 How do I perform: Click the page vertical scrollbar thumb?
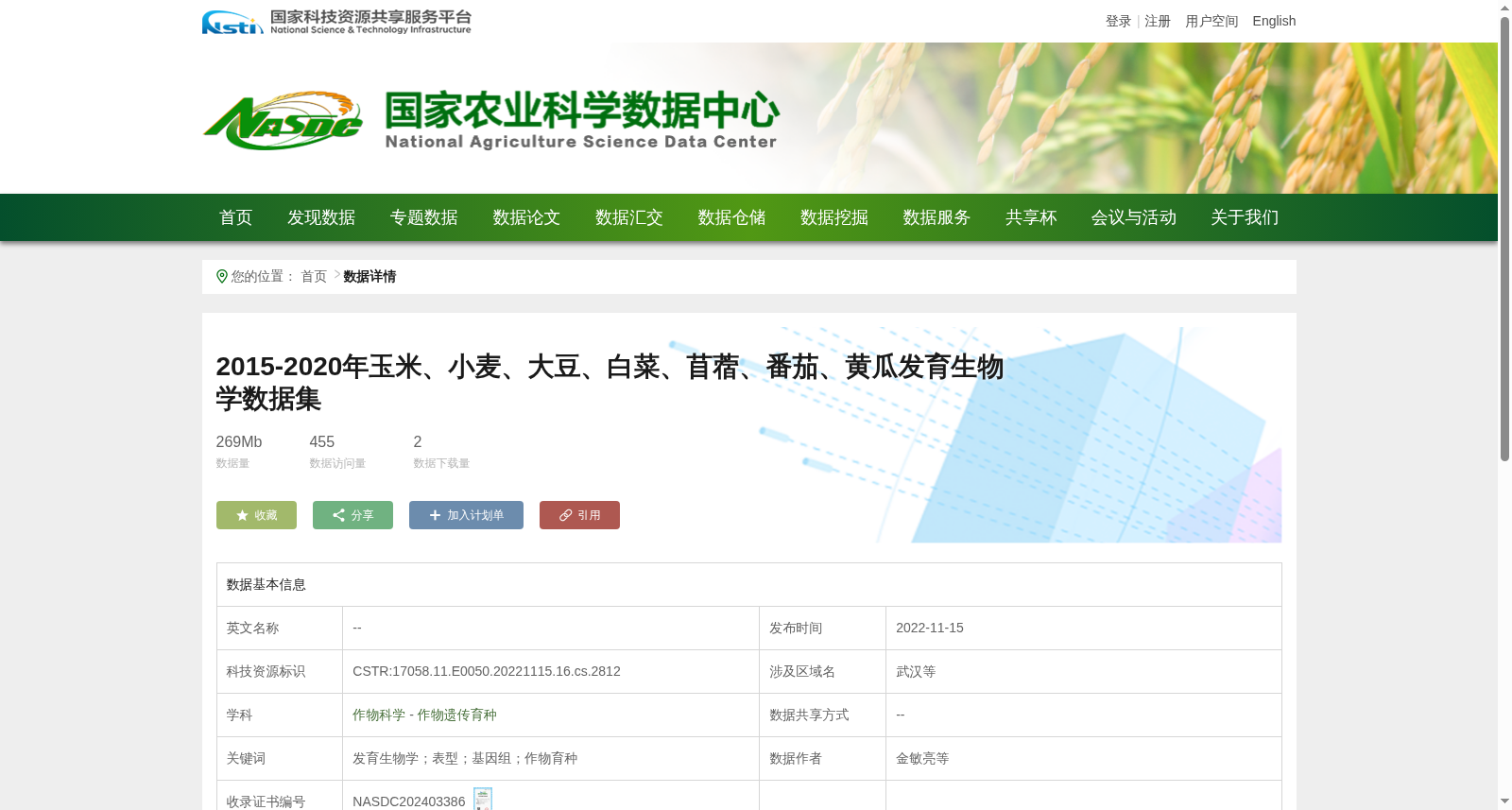pyautogui.click(x=1504, y=239)
